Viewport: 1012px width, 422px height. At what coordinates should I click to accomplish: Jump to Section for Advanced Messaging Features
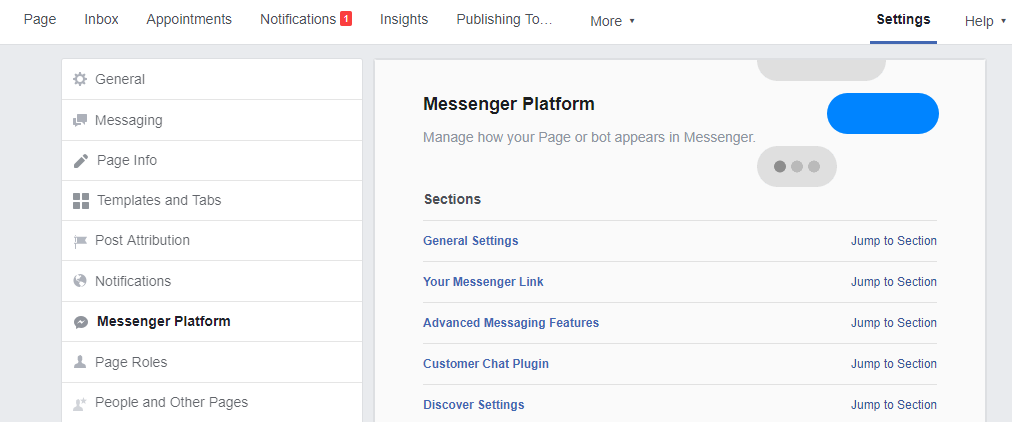(x=894, y=323)
